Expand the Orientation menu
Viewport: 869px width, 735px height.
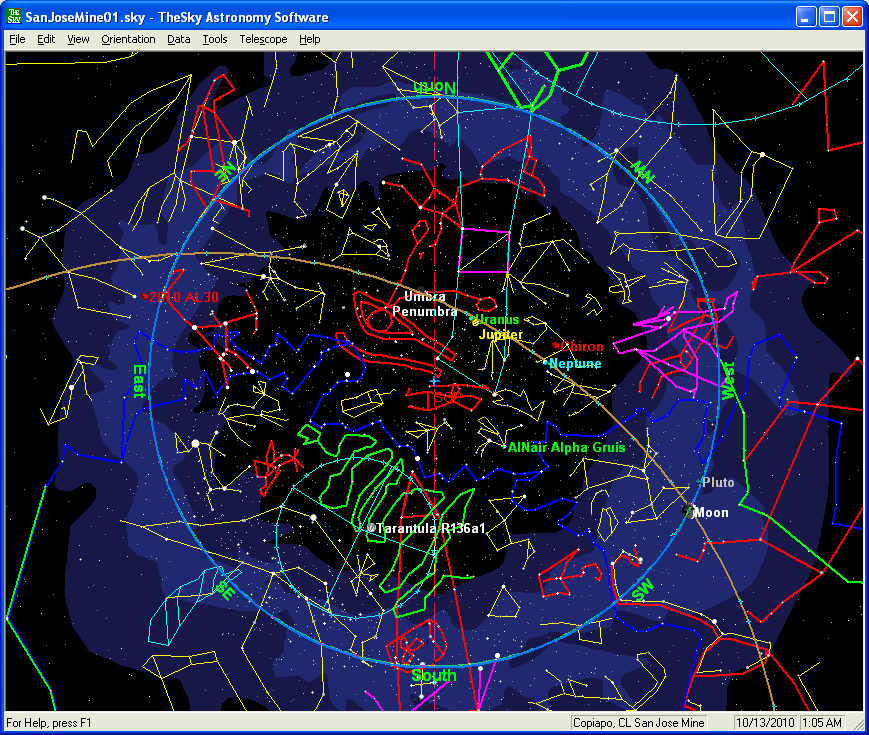(x=128, y=39)
